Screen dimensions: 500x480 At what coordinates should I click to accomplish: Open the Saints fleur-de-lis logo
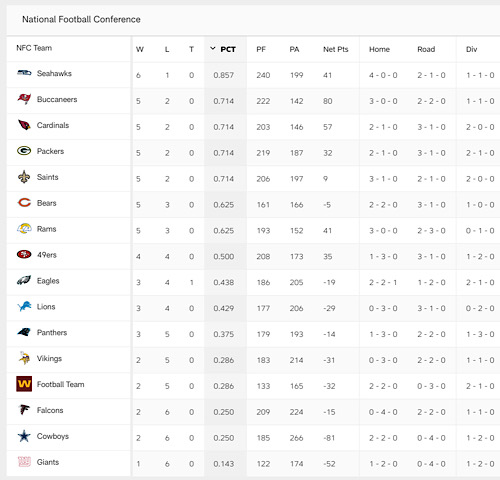[24, 177]
